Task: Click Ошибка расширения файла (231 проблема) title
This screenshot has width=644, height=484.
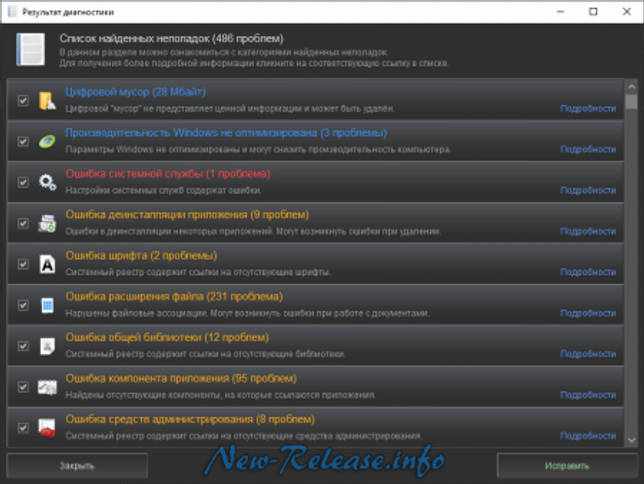Action: (x=174, y=296)
